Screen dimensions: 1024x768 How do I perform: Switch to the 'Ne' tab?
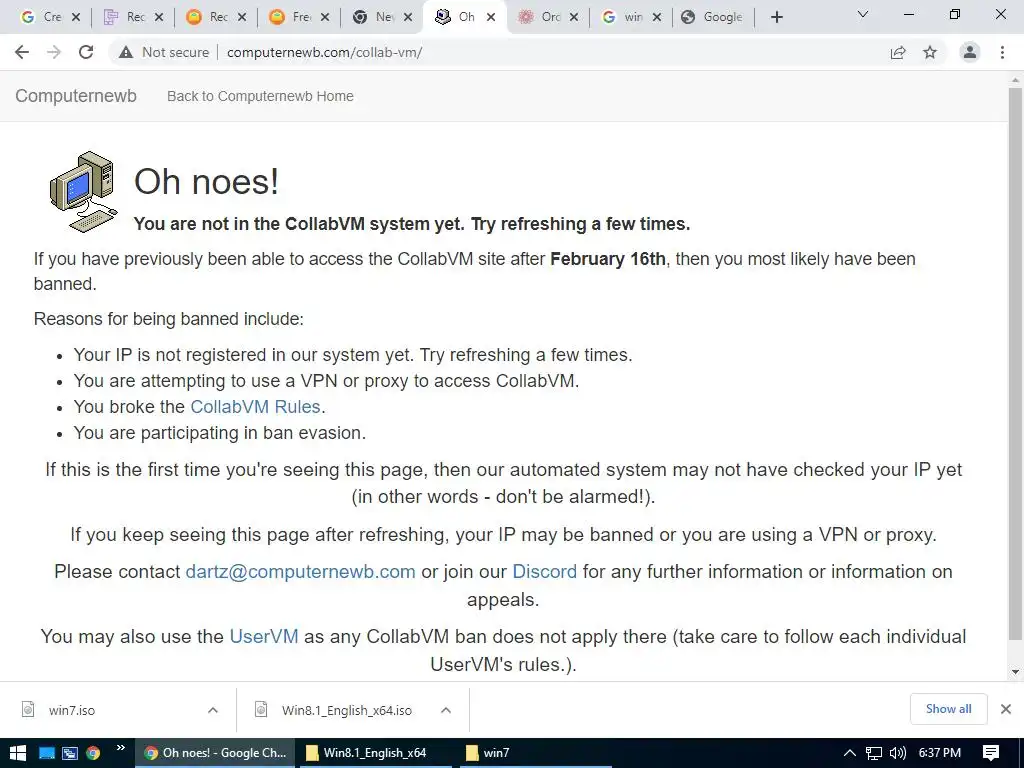(373, 17)
